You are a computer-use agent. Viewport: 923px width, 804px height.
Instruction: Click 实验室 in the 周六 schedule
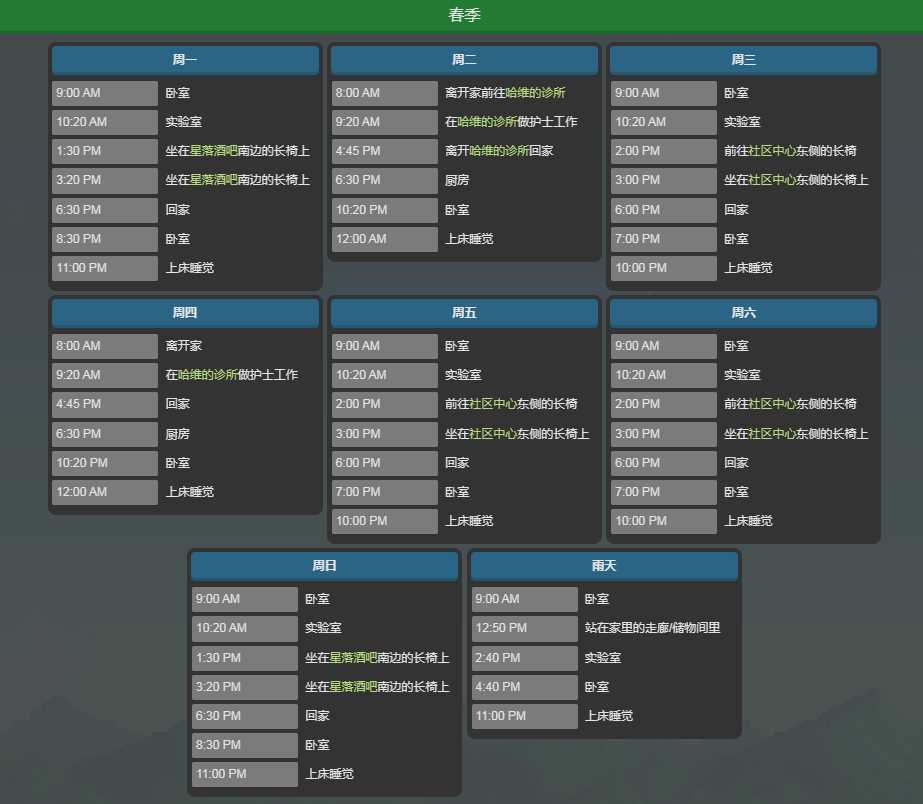(742, 375)
